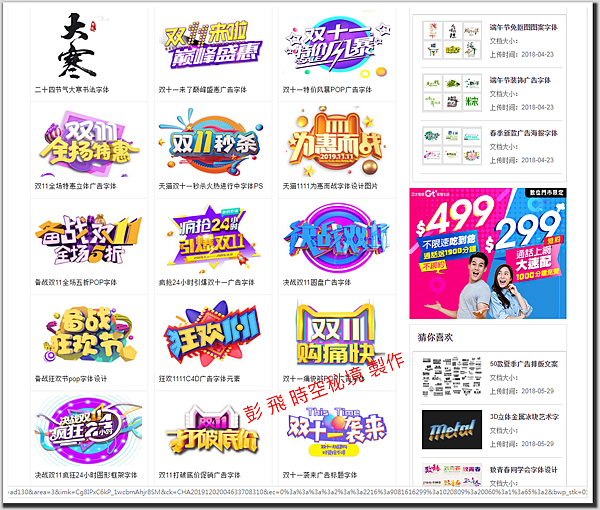Click the 决战双11疯狂24小时 caption link

(x=86, y=475)
